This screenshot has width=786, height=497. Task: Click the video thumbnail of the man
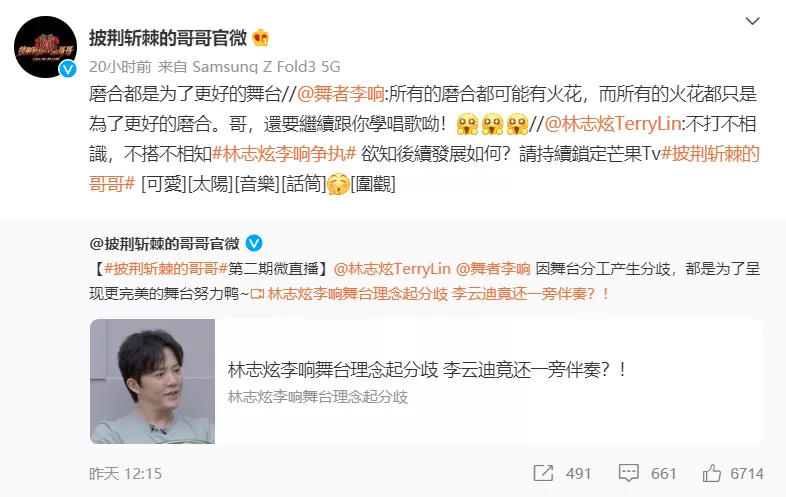coord(152,381)
